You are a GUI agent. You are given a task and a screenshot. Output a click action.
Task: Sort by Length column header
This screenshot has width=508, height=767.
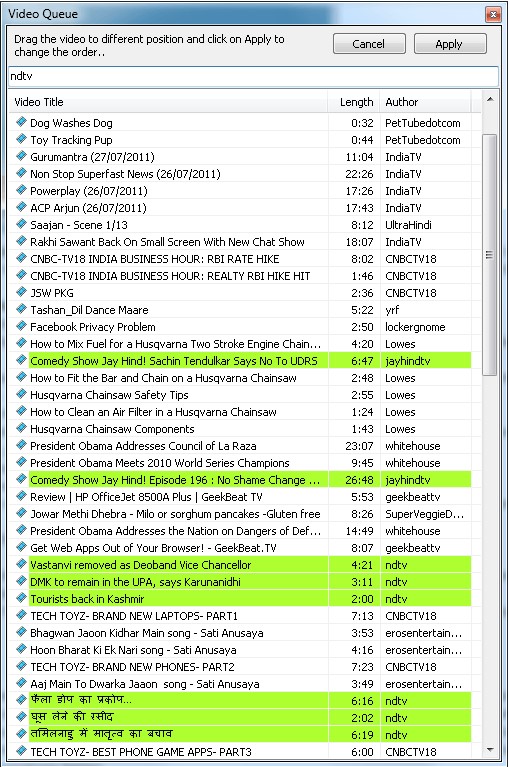pyautogui.click(x=354, y=102)
